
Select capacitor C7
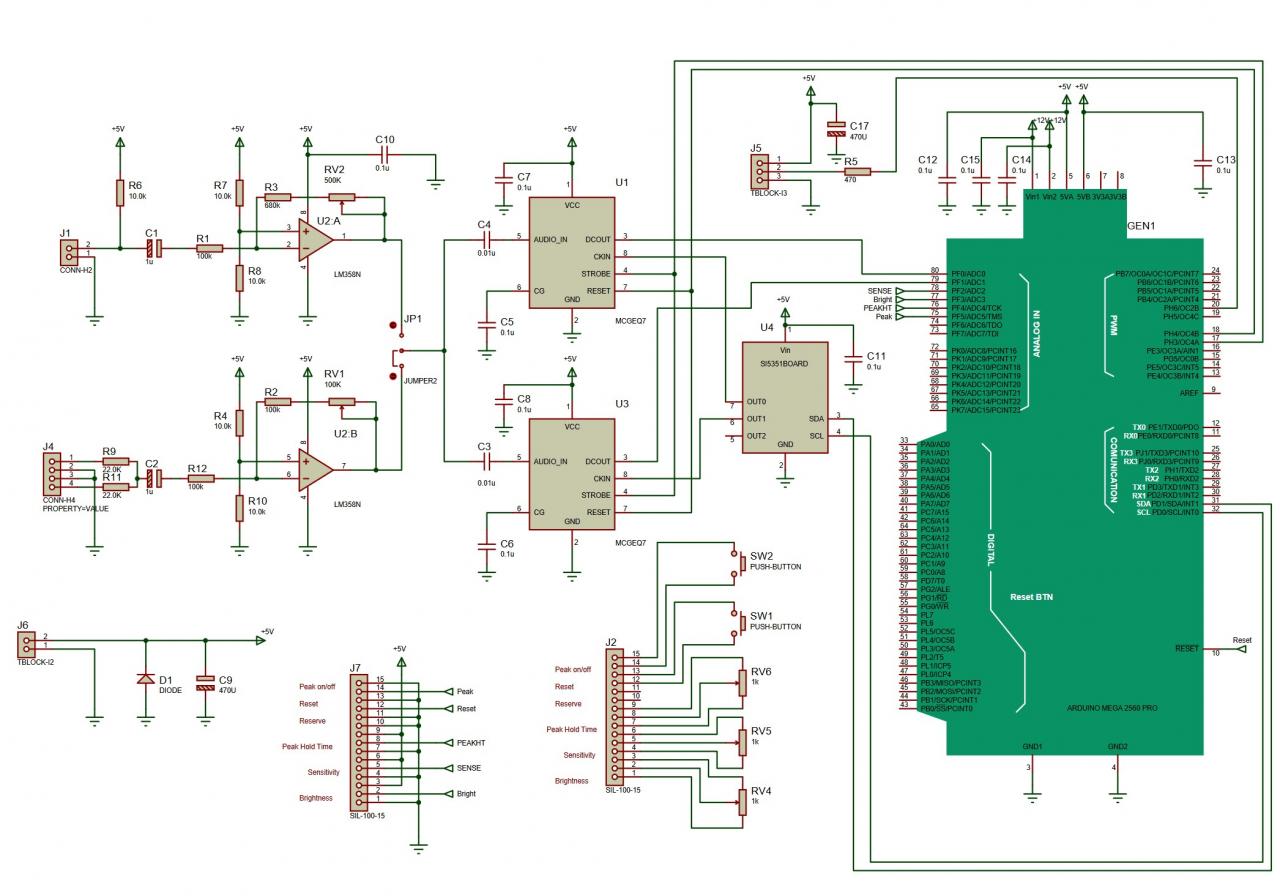(x=503, y=179)
